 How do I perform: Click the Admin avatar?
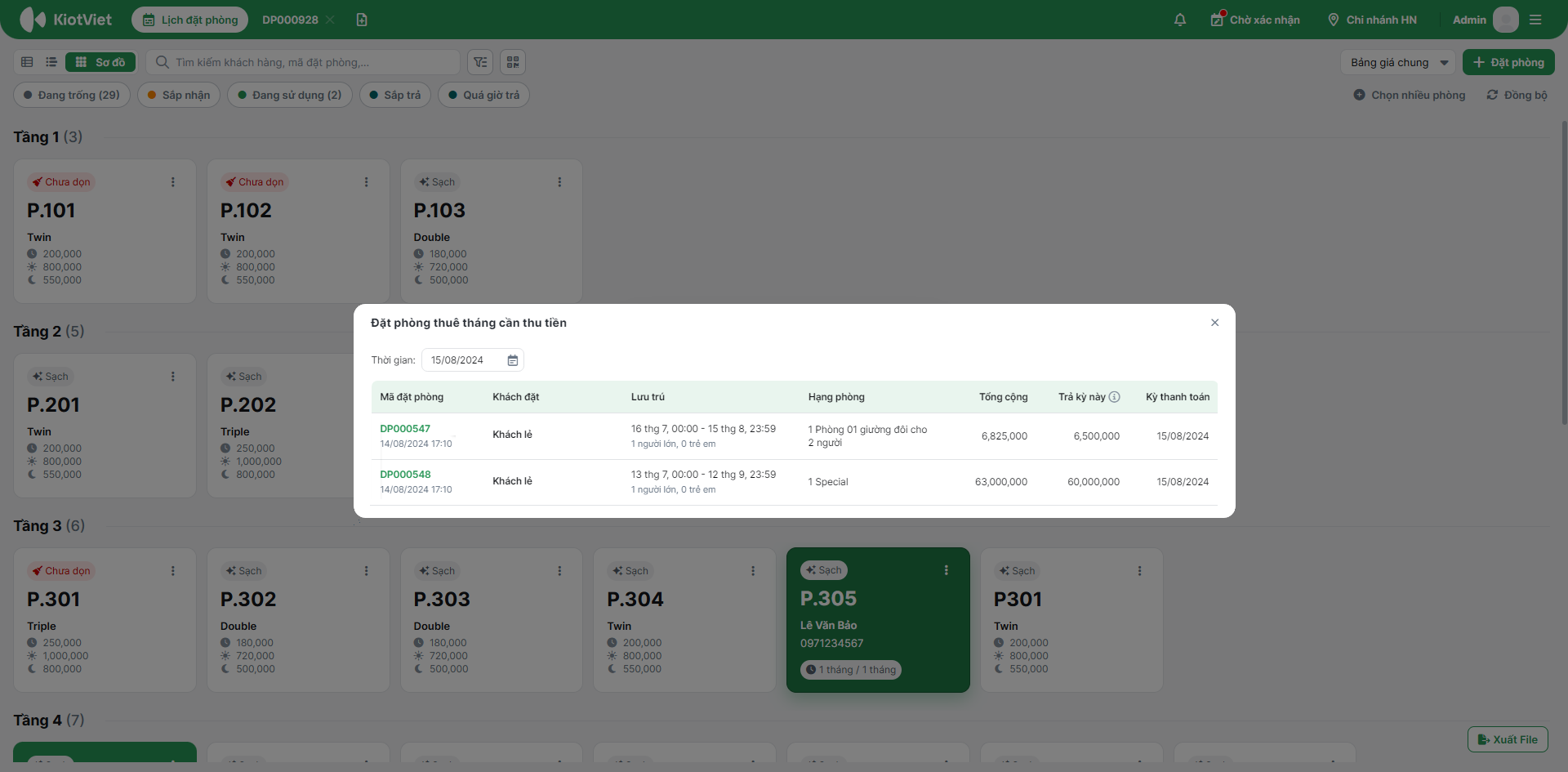[1505, 20]
